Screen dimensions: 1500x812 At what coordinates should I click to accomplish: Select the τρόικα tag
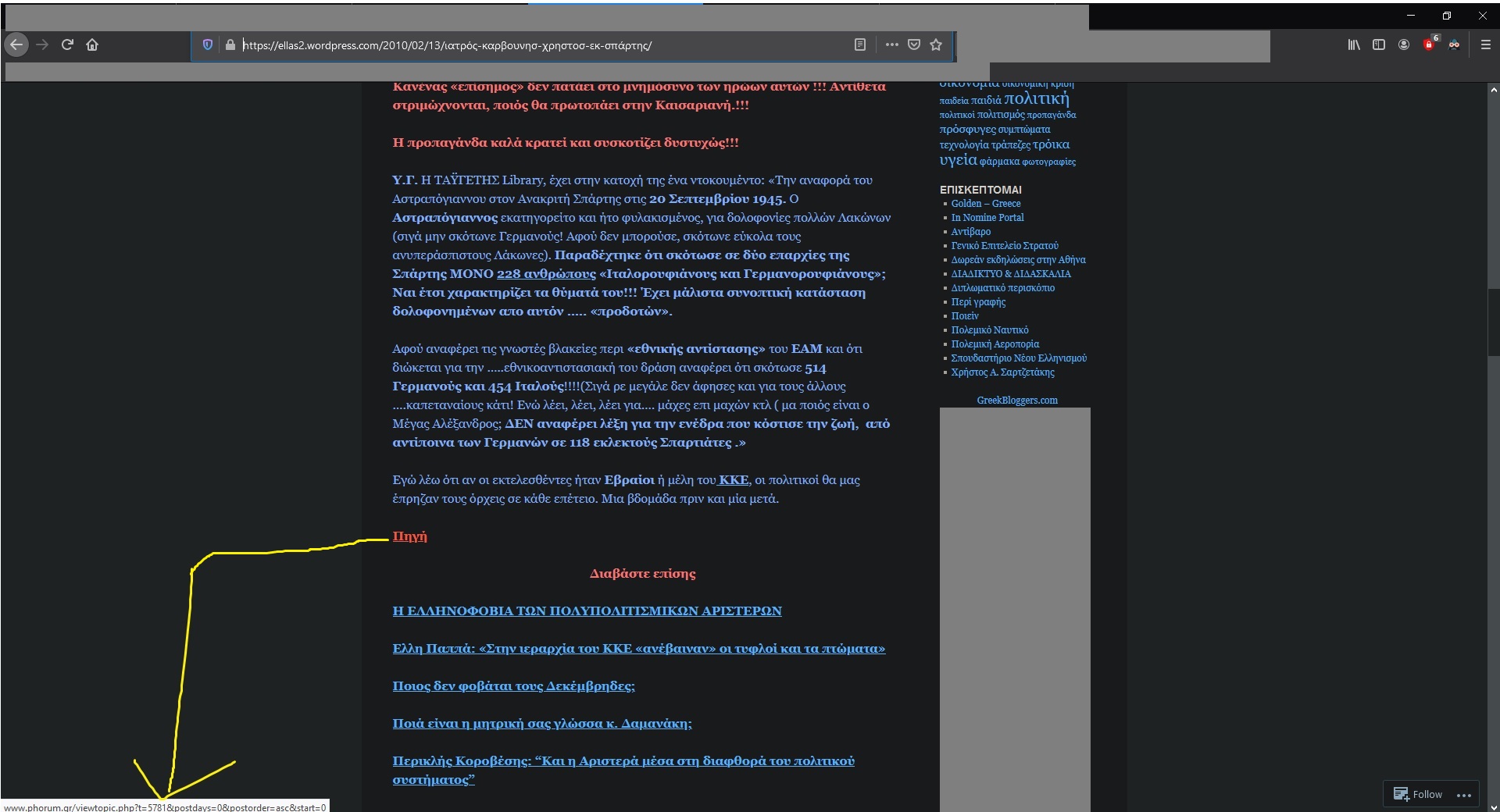coord(1051,144)
